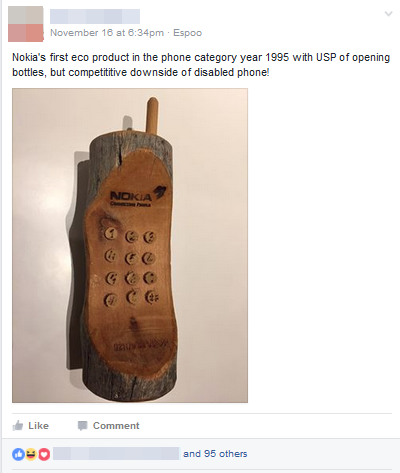
Task: Click the Haha laughing reaction icon
Action: click(x=31, y=454)
